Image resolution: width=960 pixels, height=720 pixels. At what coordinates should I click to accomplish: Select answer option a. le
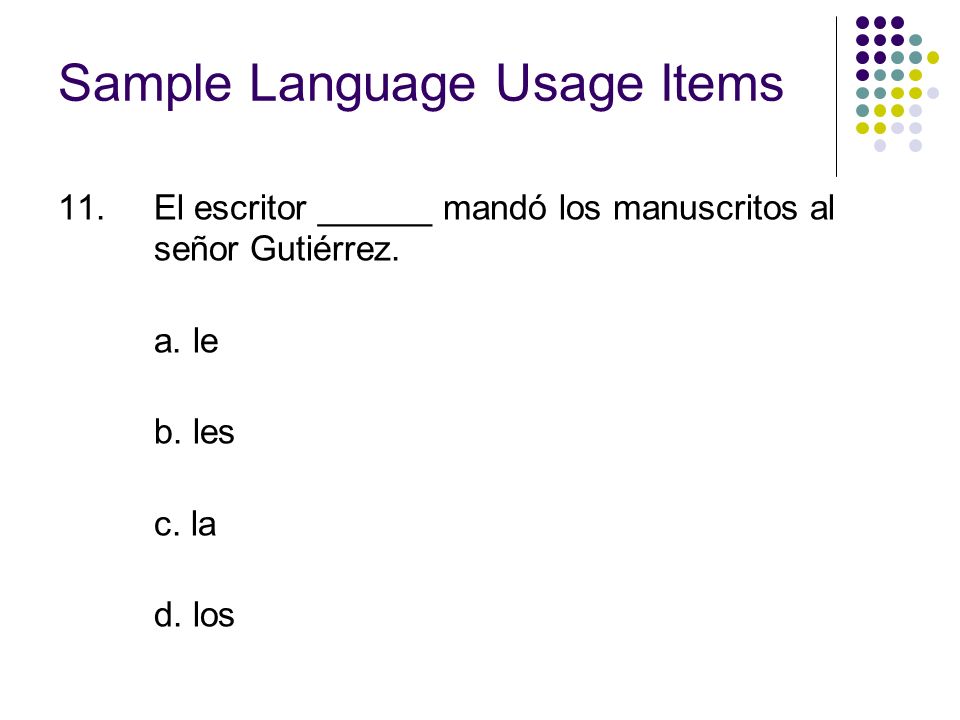(186, 340)
